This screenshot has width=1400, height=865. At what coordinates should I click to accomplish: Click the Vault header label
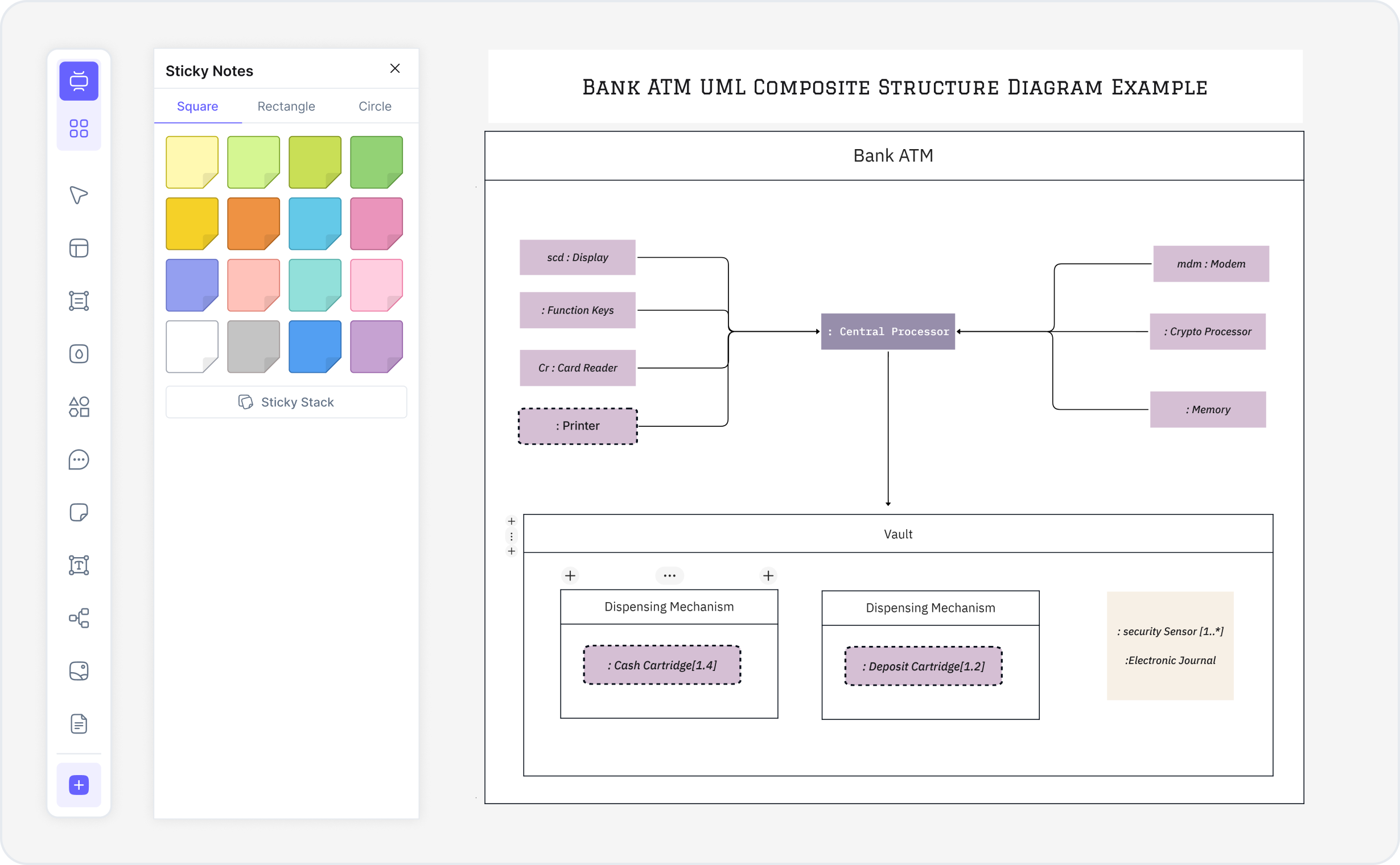click(x=897, y=534)
